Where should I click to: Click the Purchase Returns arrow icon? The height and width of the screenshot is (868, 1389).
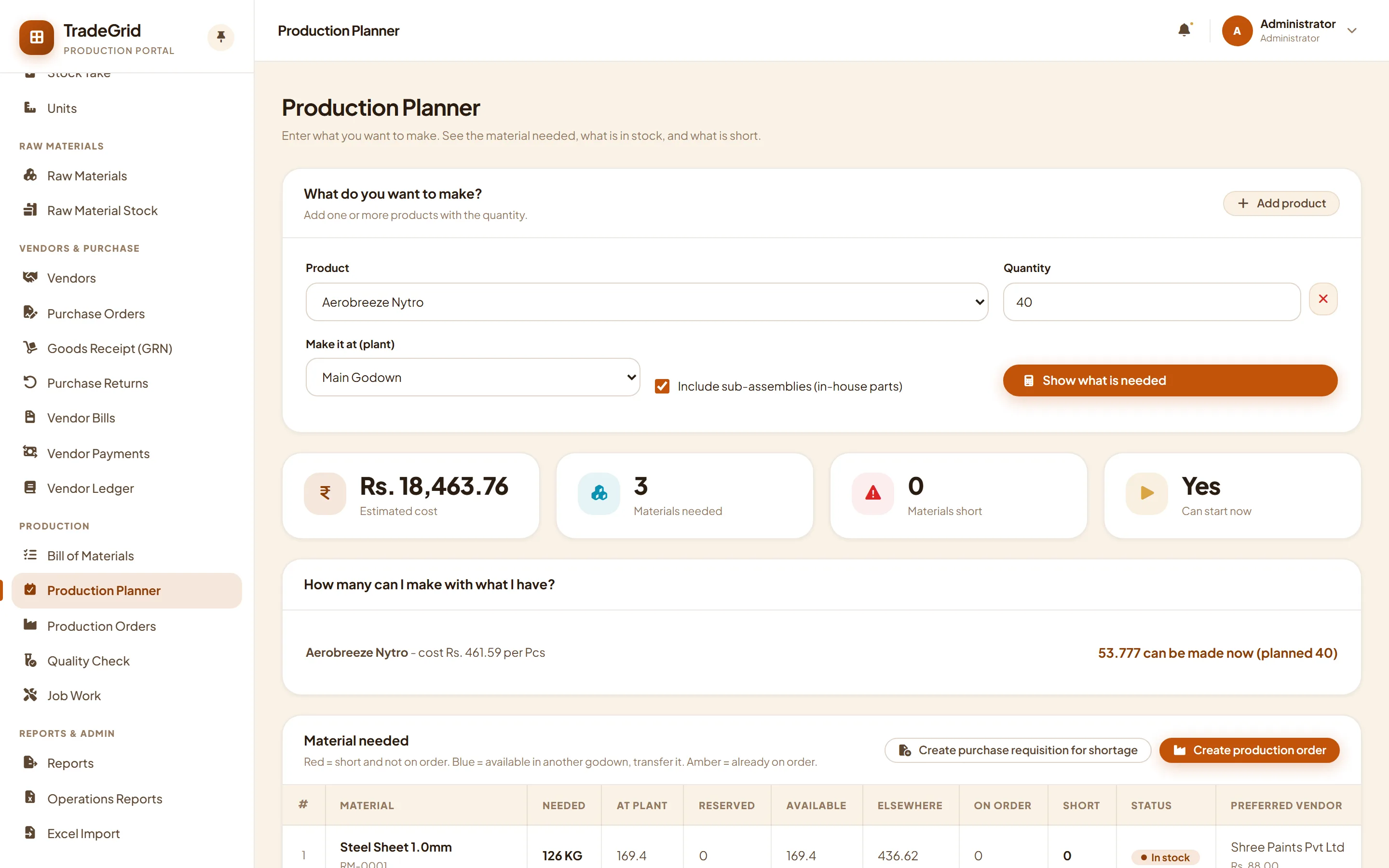pyautogui.click(x=30, y=382)
